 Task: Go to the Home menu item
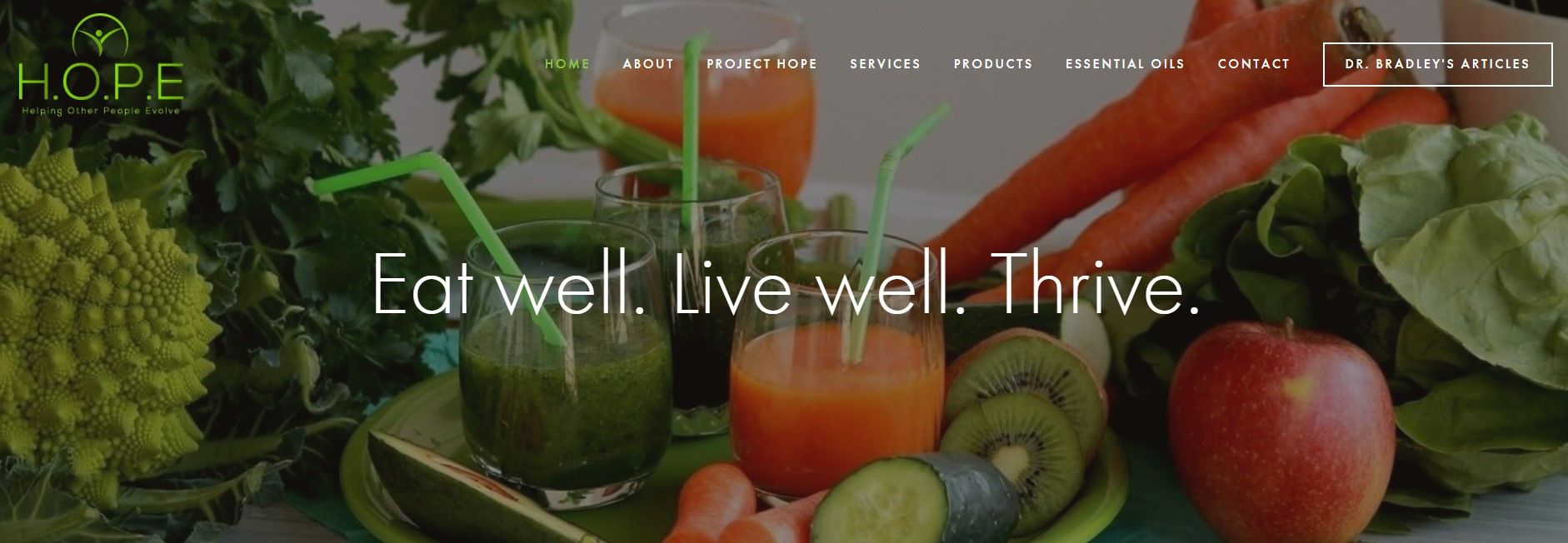(567, 64)
